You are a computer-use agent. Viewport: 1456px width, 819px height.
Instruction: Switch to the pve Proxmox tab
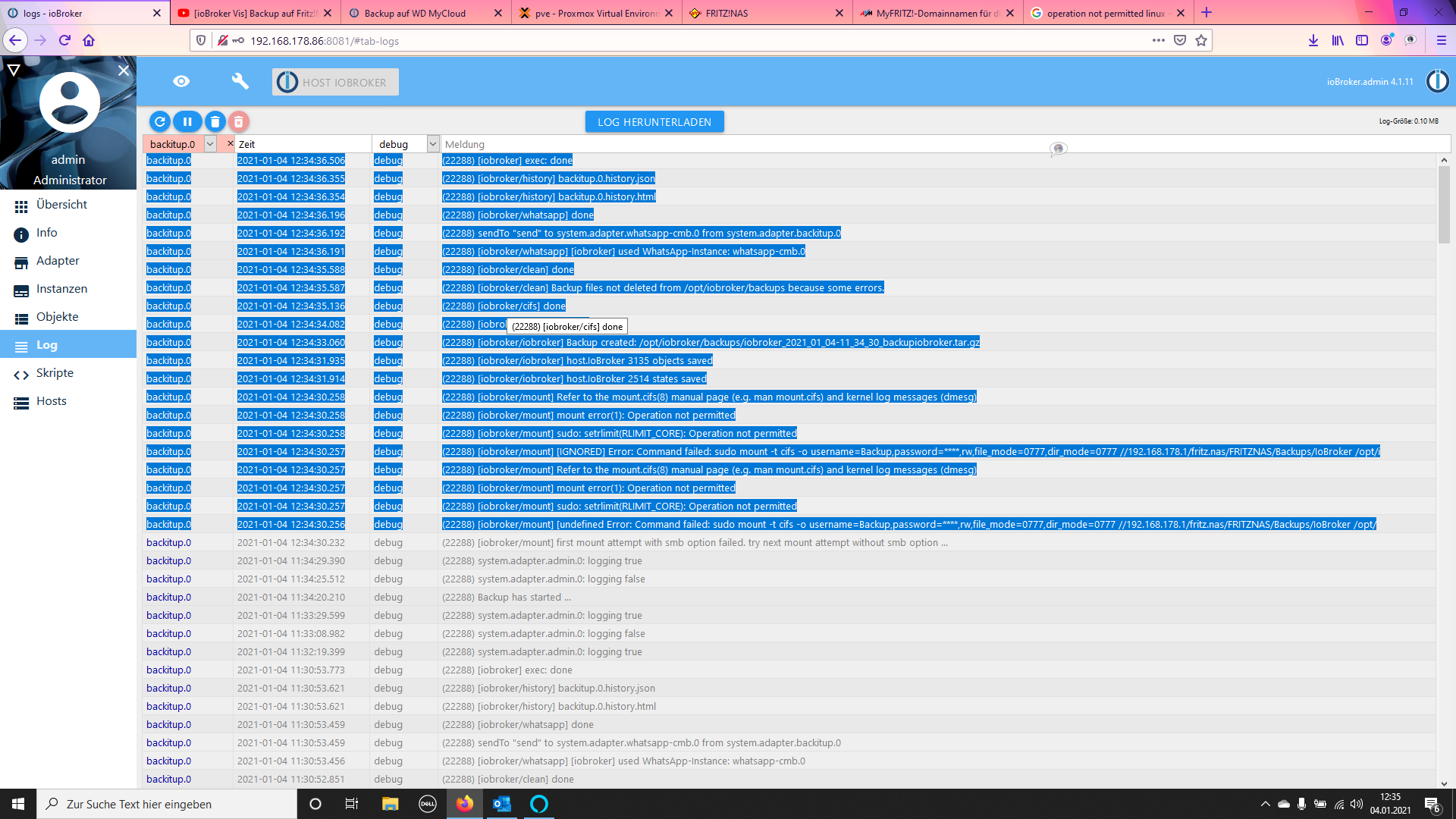click(x=595, y=13)
